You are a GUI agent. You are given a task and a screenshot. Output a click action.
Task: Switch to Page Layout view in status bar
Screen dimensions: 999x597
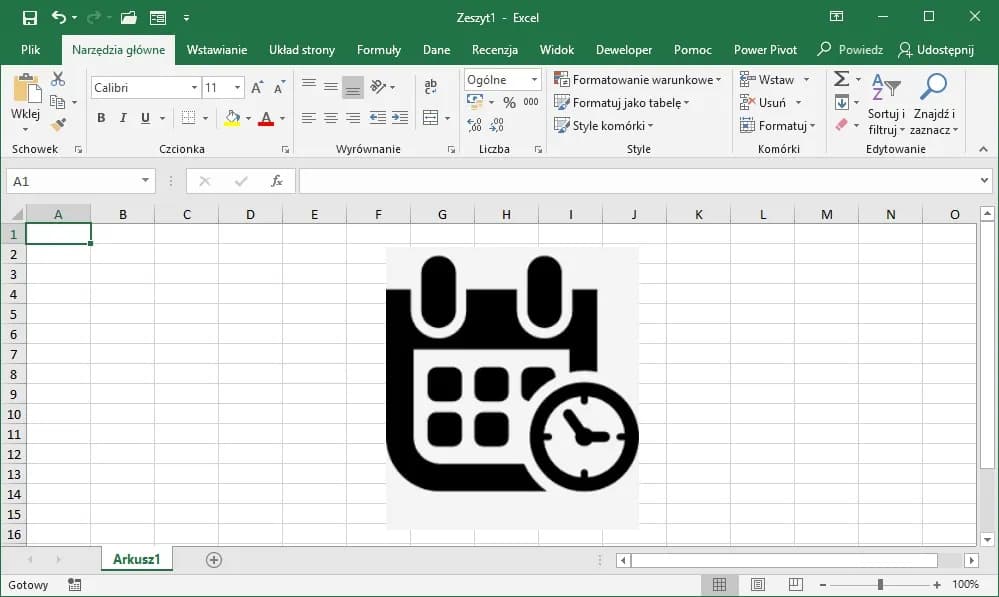click(x=757, y=584)
